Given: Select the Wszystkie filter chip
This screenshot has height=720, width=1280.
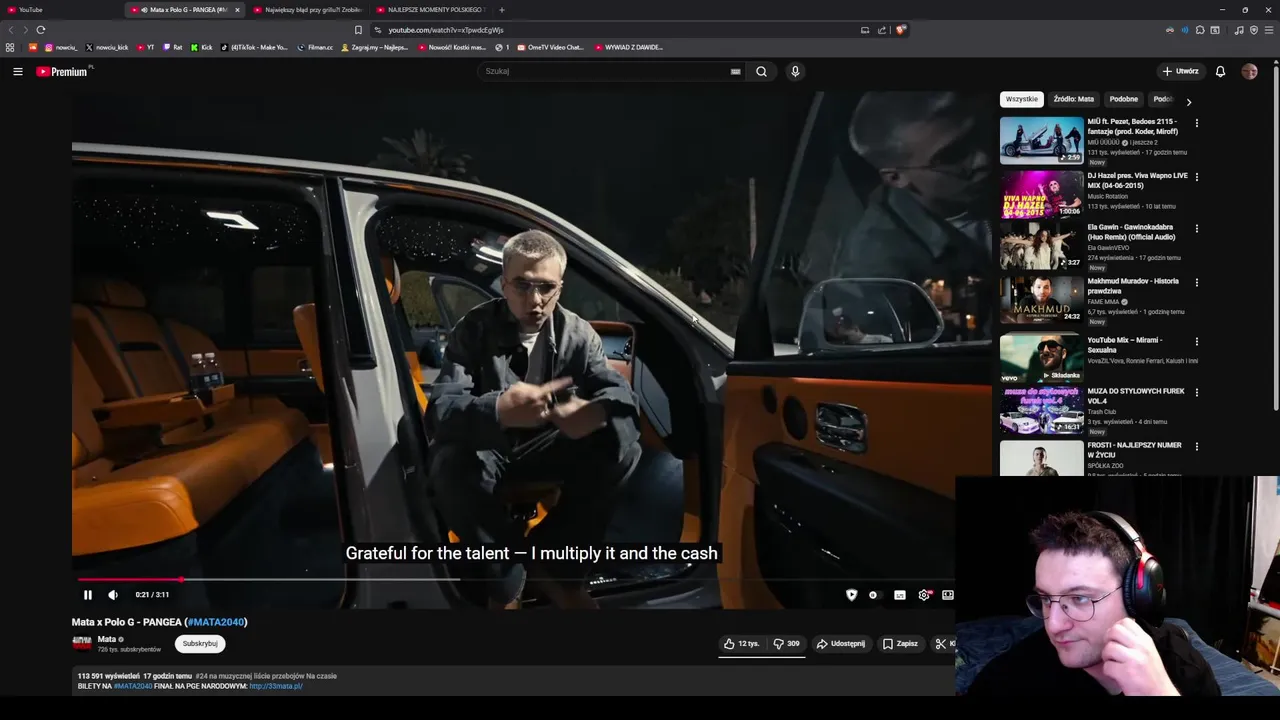Looking at the screenshot, I should click(1022, 99).
